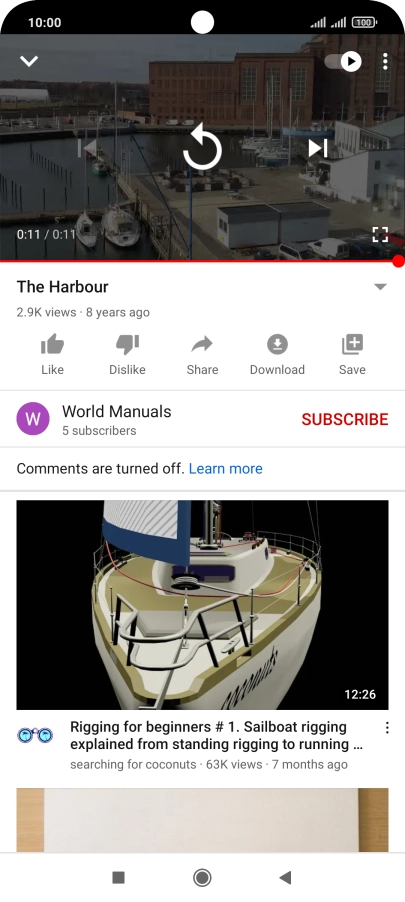The width and height of the screenshot is (405, 902).
Task: Tap the searching for coconuts channel icon
Action: [x=35, y=735]
